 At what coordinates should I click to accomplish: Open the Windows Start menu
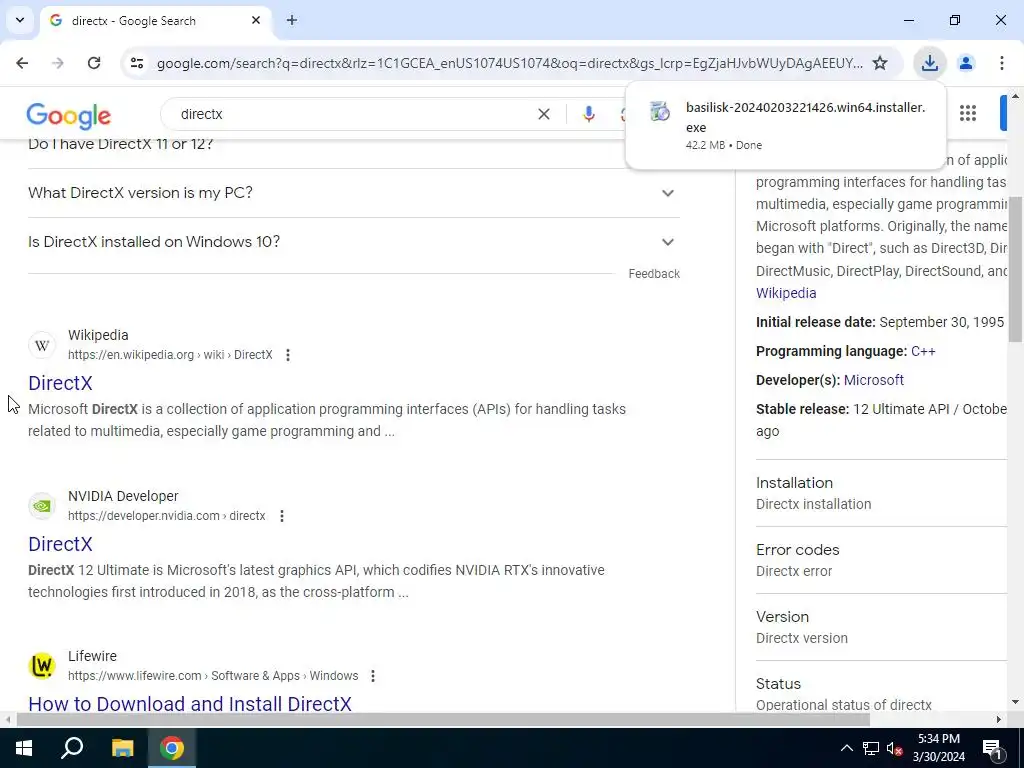tap(24, 748)
